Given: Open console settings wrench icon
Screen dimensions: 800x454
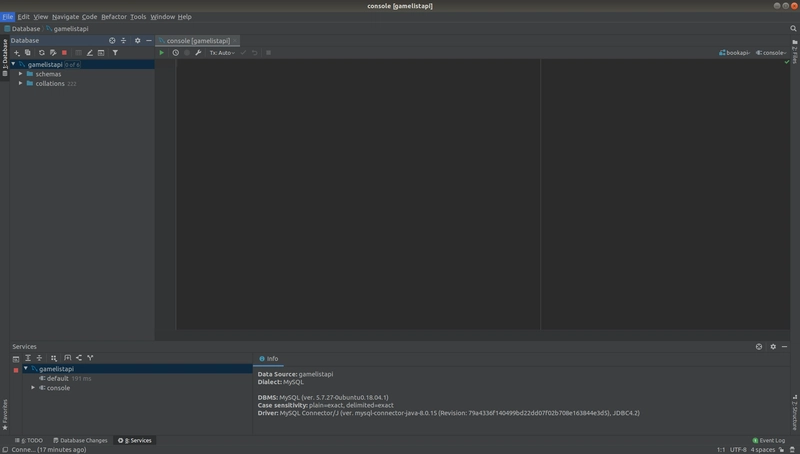Looking at the screenshot, I should (x=198, y=53).
